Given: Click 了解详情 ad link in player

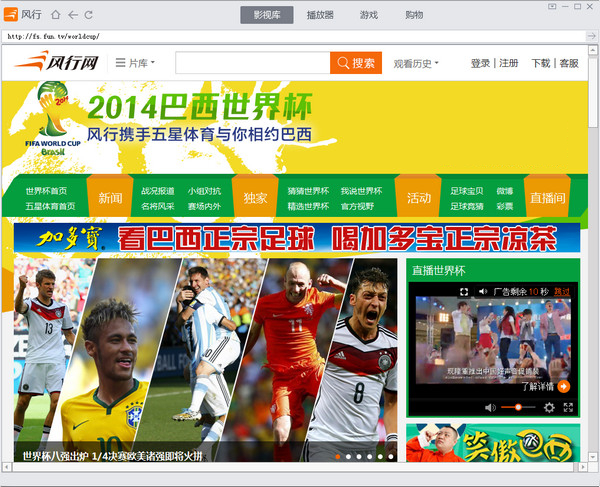Looking at the screenshot, I should [538, 386].
